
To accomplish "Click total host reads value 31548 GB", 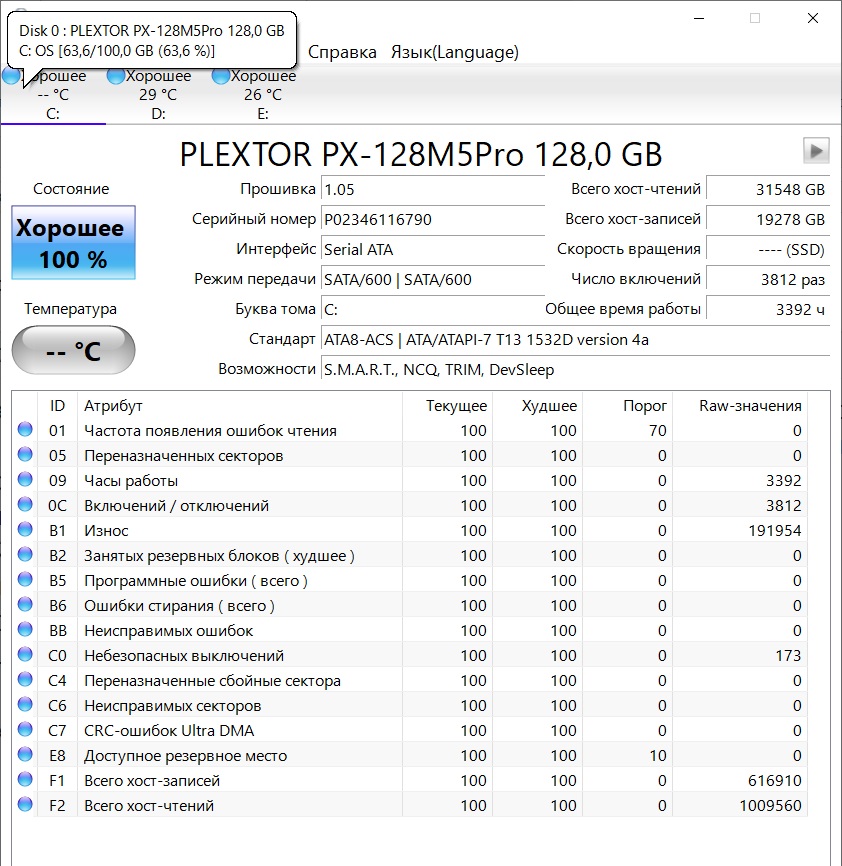I will click(x=768, y=189).
